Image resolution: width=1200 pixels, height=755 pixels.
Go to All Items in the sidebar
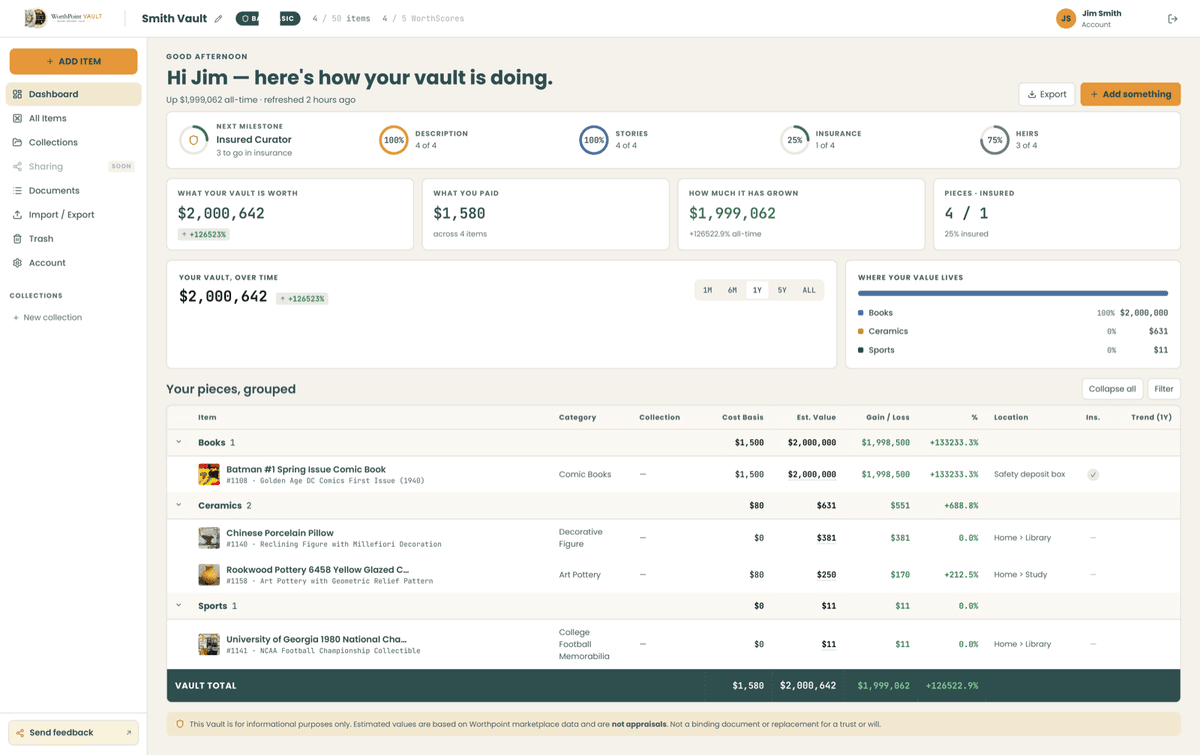[x=74, y=118]
